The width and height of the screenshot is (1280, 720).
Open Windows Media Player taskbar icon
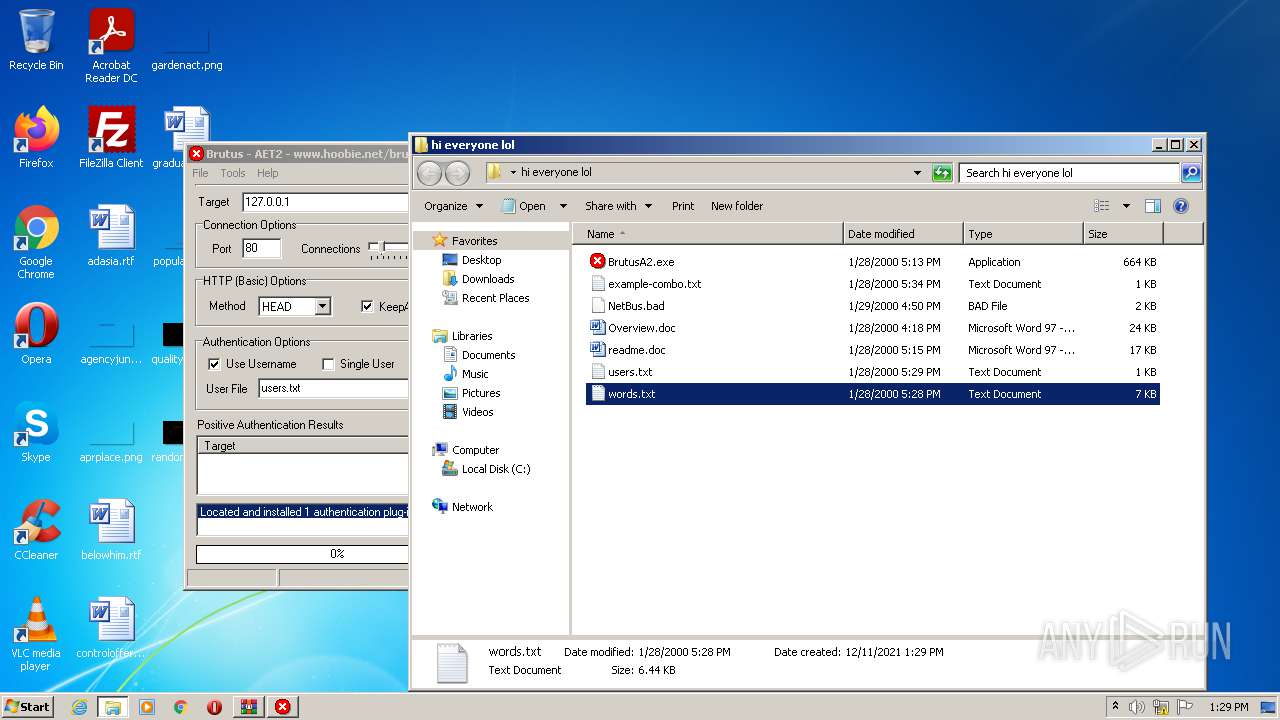click(x=147, y=707)
